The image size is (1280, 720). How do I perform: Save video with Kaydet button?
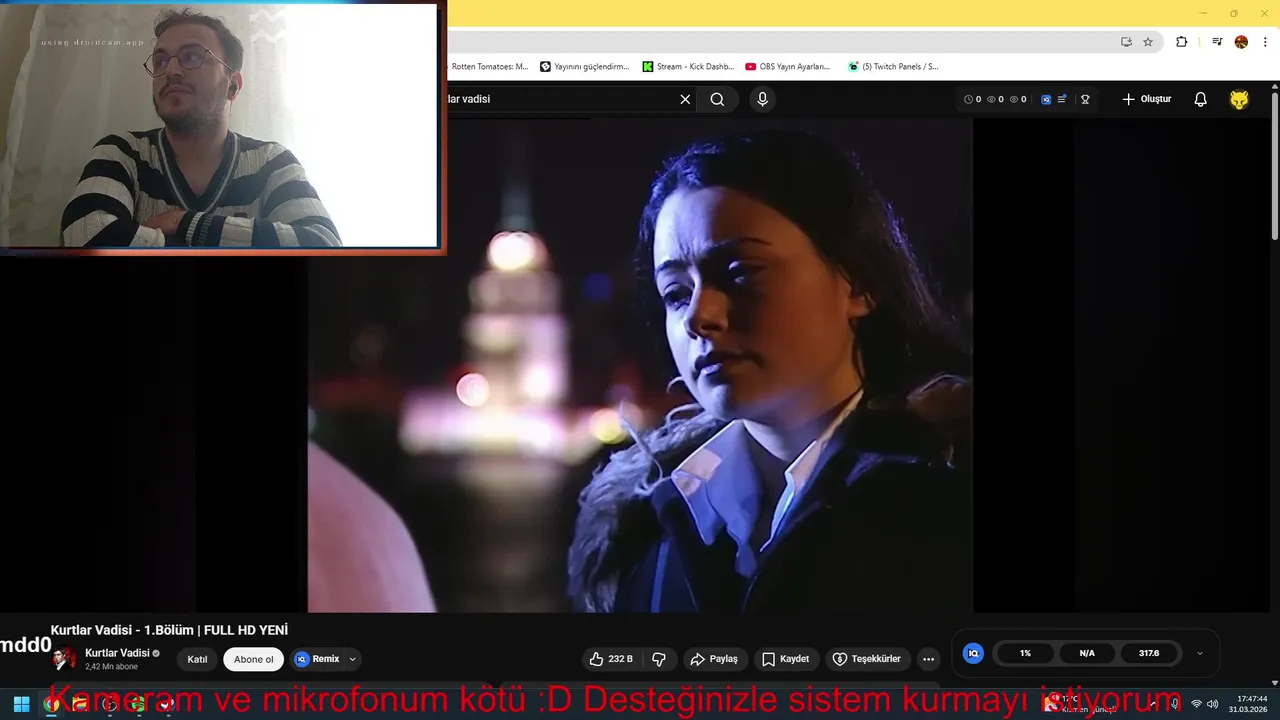coord(786,659)
